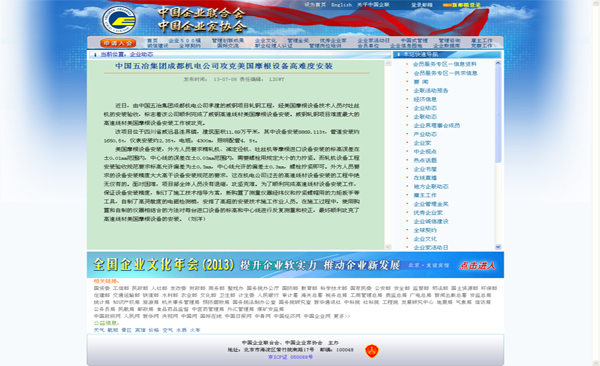
Task: Select 企业文化 in the top navigation bar
Action: (x=265, y=40)
